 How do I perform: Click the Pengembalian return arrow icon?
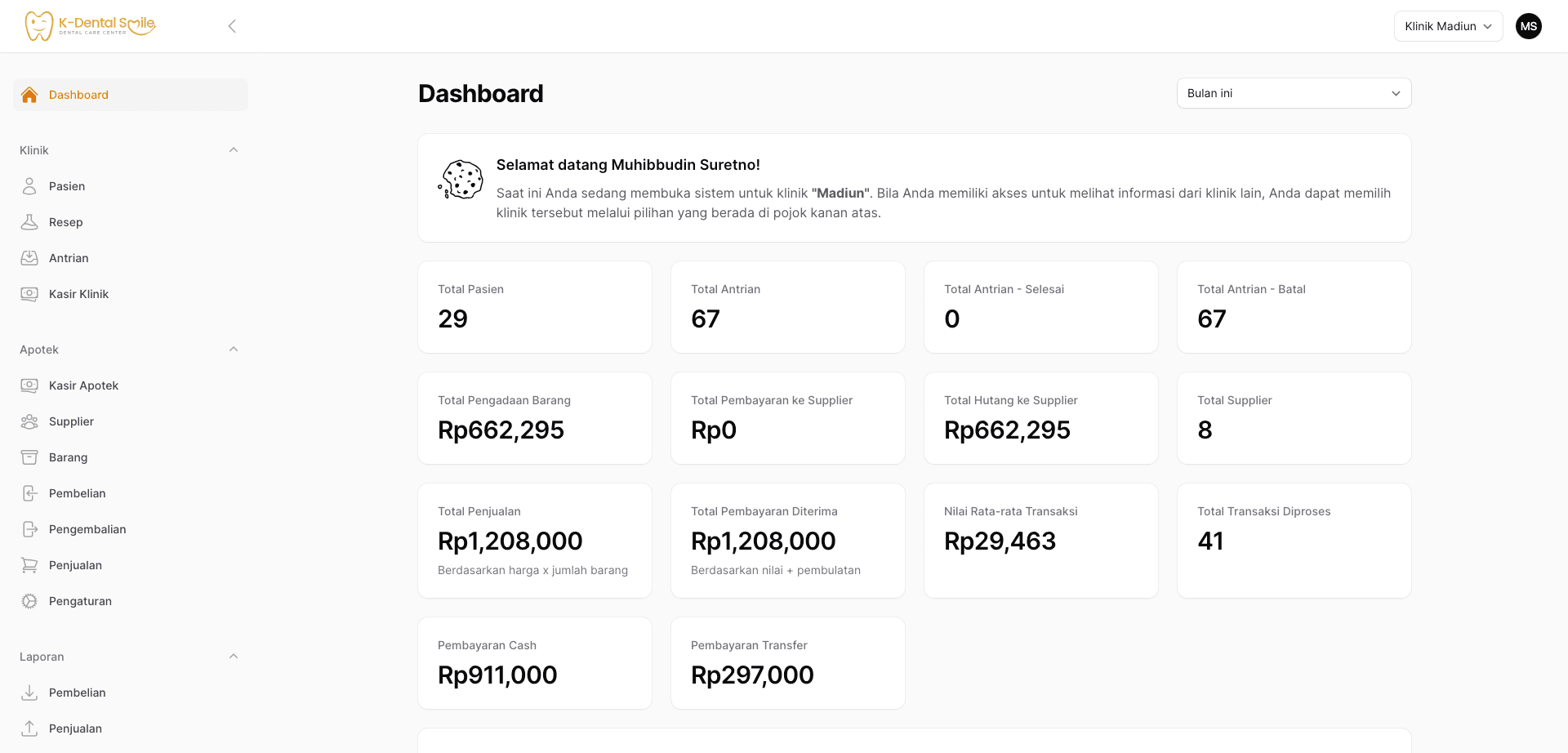click(29, 529)
